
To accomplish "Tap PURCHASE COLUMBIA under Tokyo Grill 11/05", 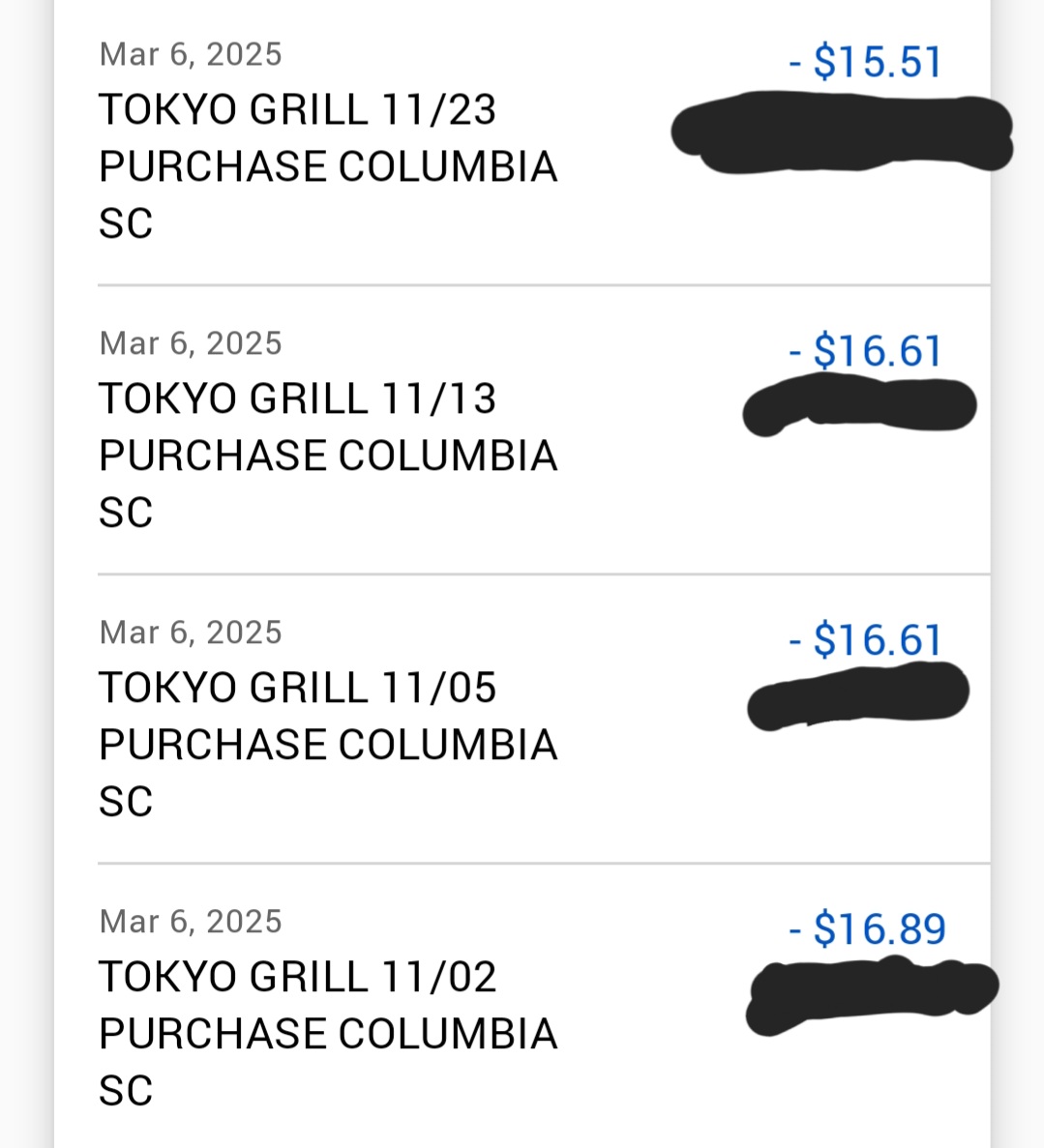I will click(328, 746).
